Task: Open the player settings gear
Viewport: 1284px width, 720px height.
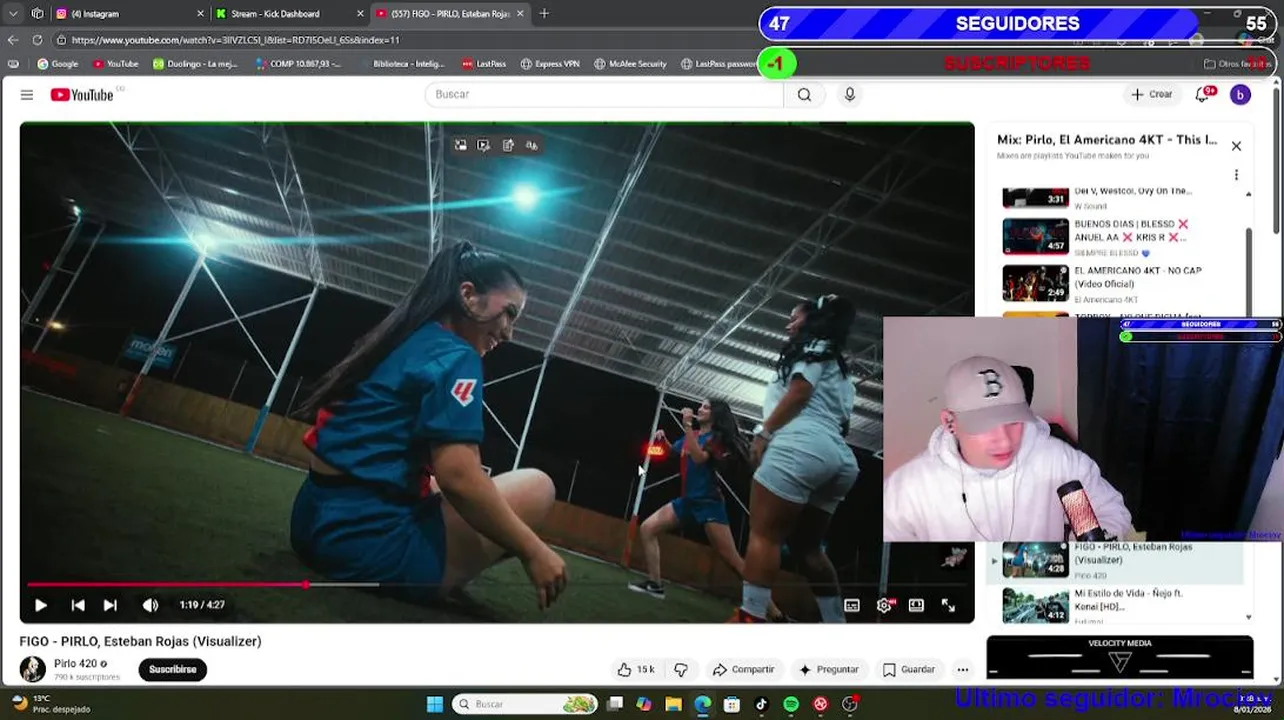Action: (x=885, y=605)
